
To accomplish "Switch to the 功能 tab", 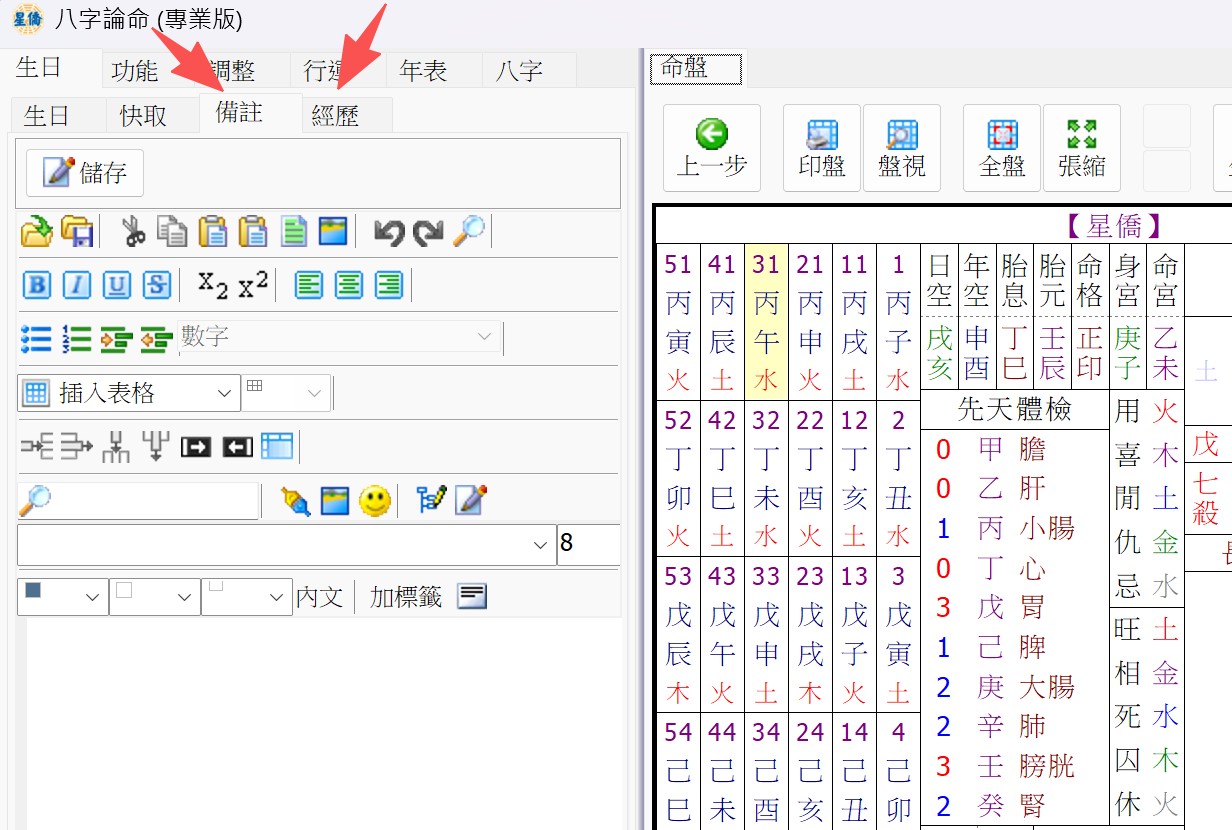I will 135,71.
